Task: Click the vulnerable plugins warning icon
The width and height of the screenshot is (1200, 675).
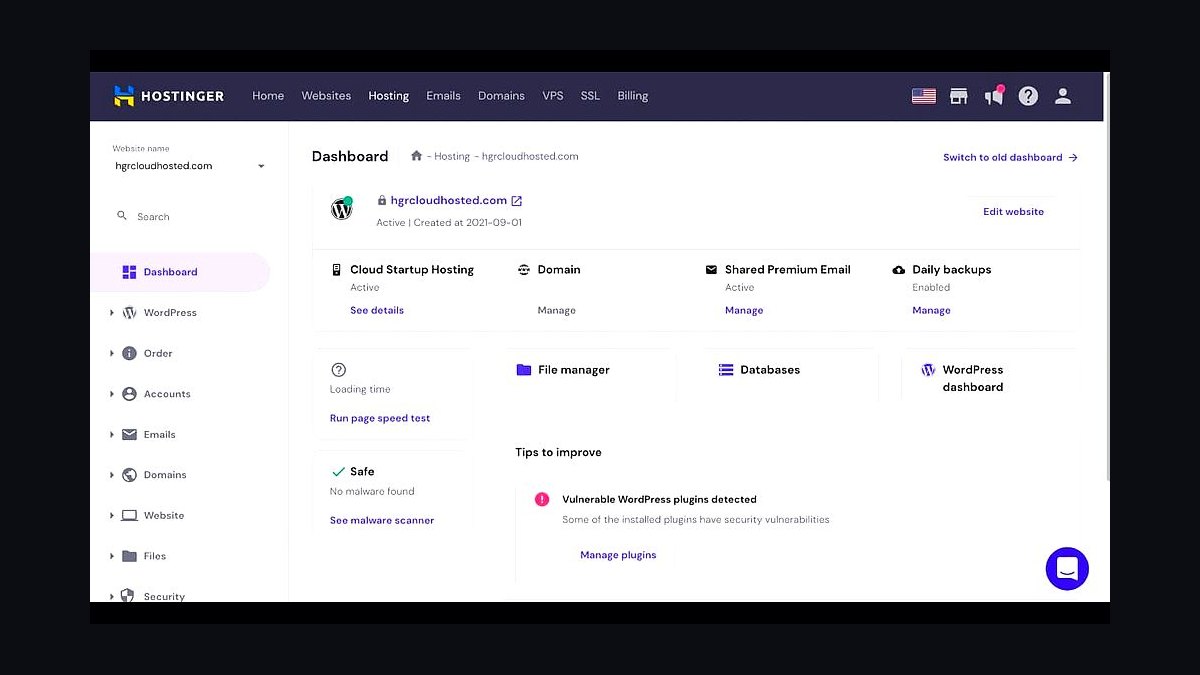Action: click(x=542, y=499)
